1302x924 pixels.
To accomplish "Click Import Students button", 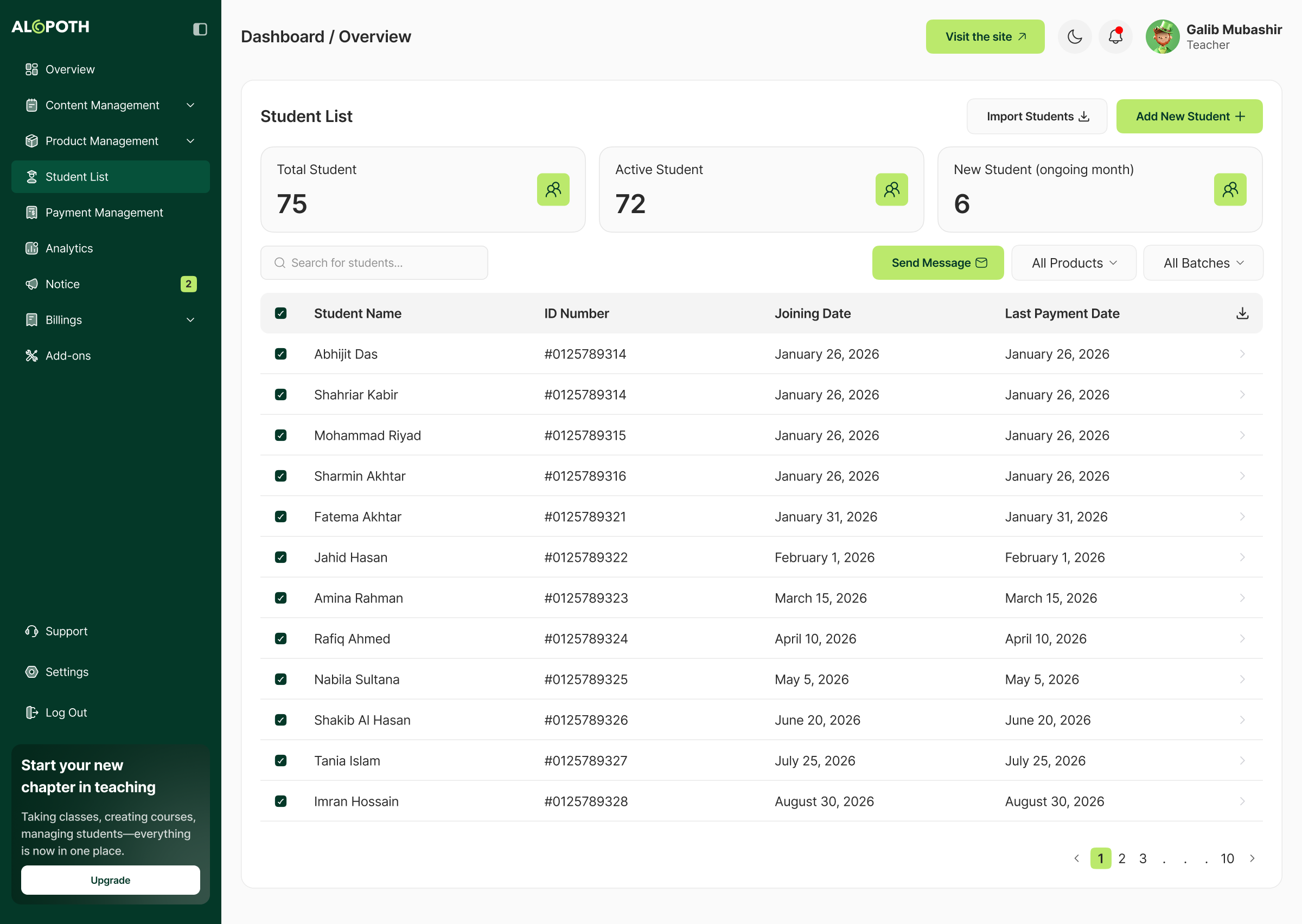I will 1037,117.
